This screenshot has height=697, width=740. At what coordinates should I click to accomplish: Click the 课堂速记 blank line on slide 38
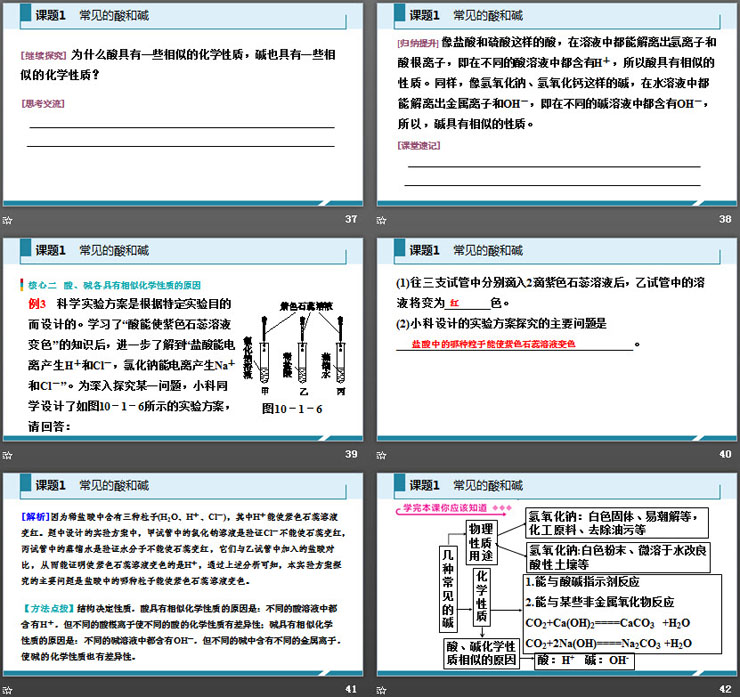[x=552, y=166]
